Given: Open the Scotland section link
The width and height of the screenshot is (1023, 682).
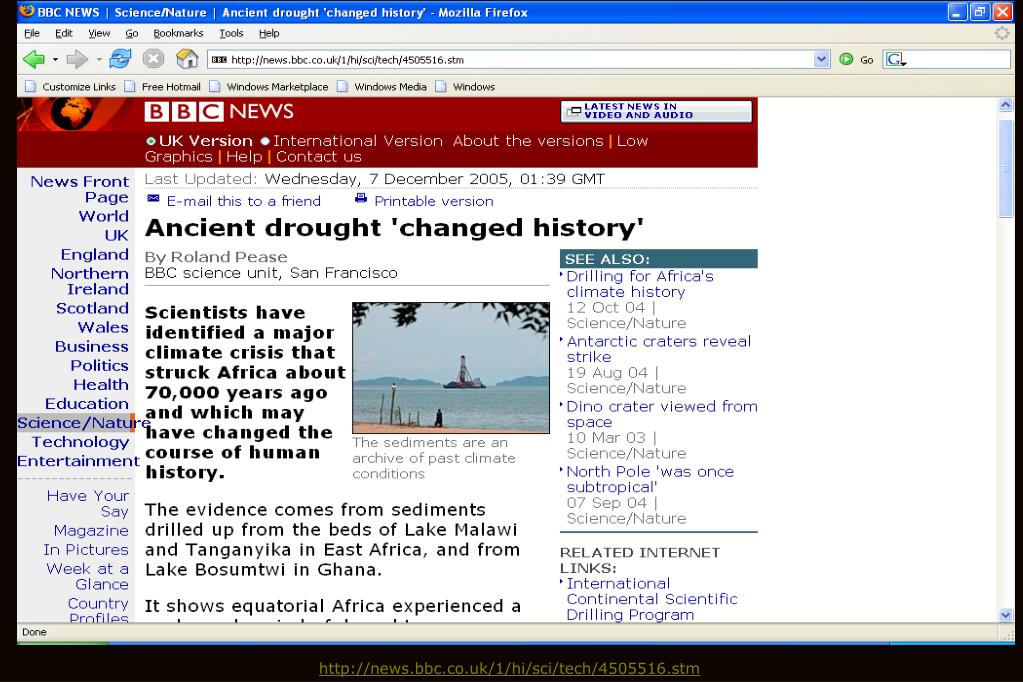Looking at the screenshot, I should coord(92,308).
